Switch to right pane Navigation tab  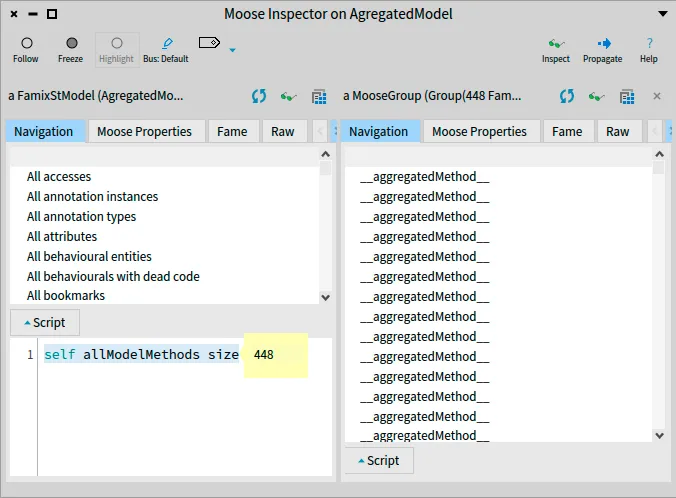pyautogui.click(x=379, y=132)
